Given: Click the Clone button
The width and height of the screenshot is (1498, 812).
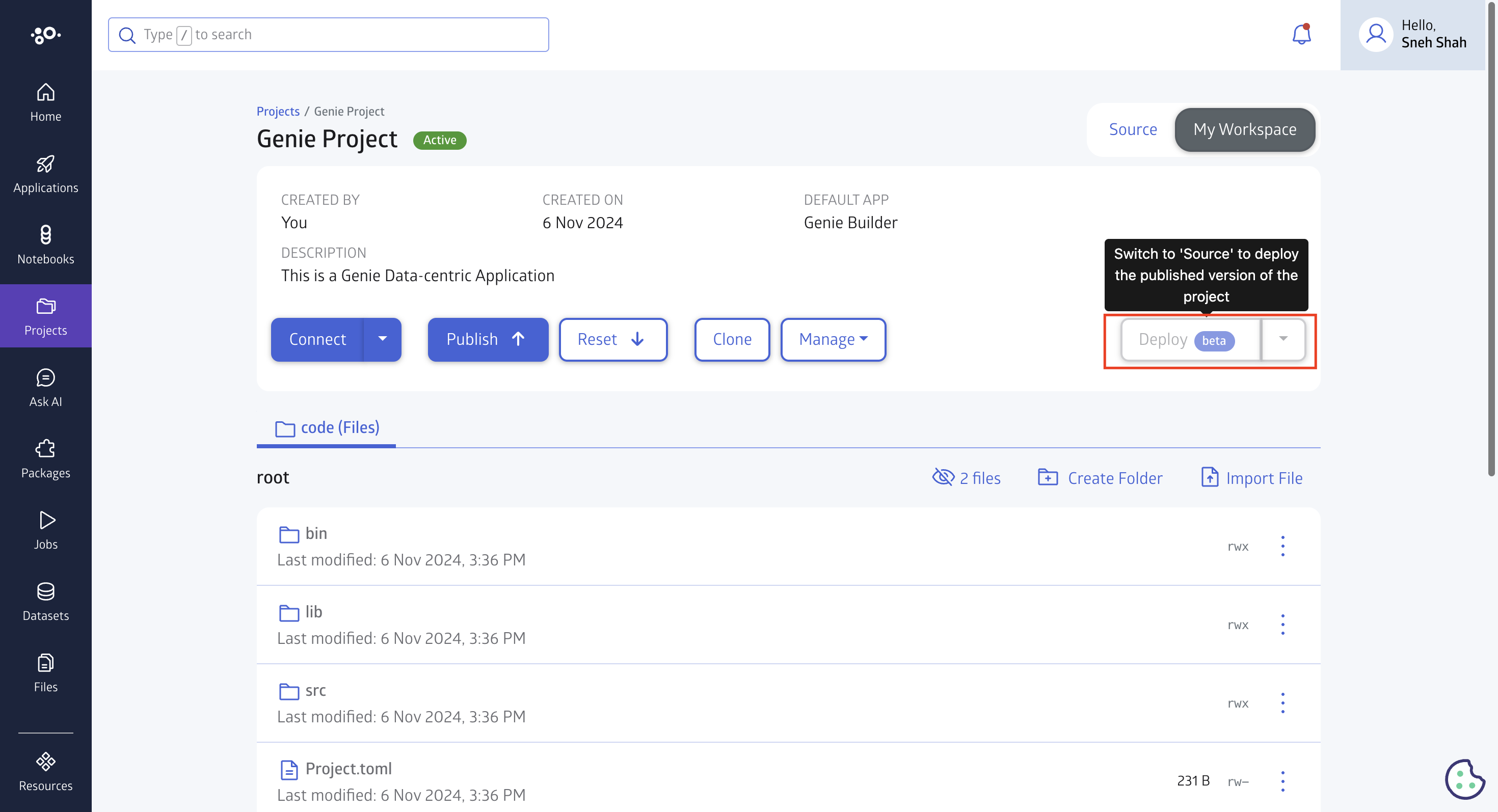Looking at the screenshot, I should (x=732, y=339).
